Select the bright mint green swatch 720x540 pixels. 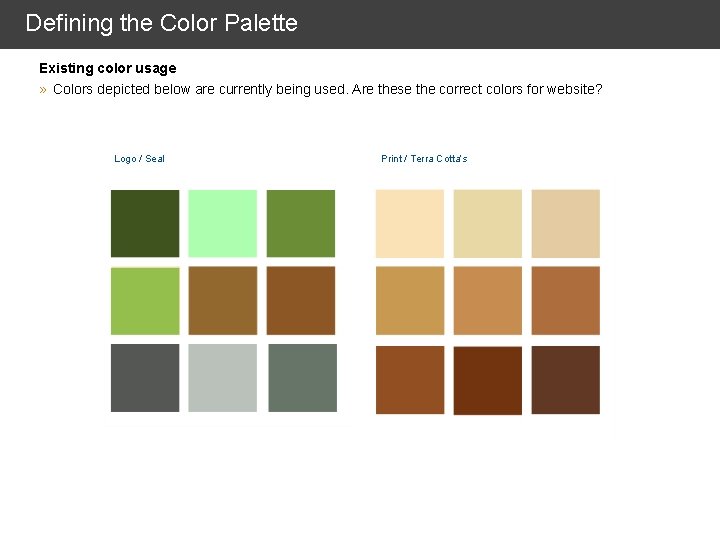pos(222,223)
